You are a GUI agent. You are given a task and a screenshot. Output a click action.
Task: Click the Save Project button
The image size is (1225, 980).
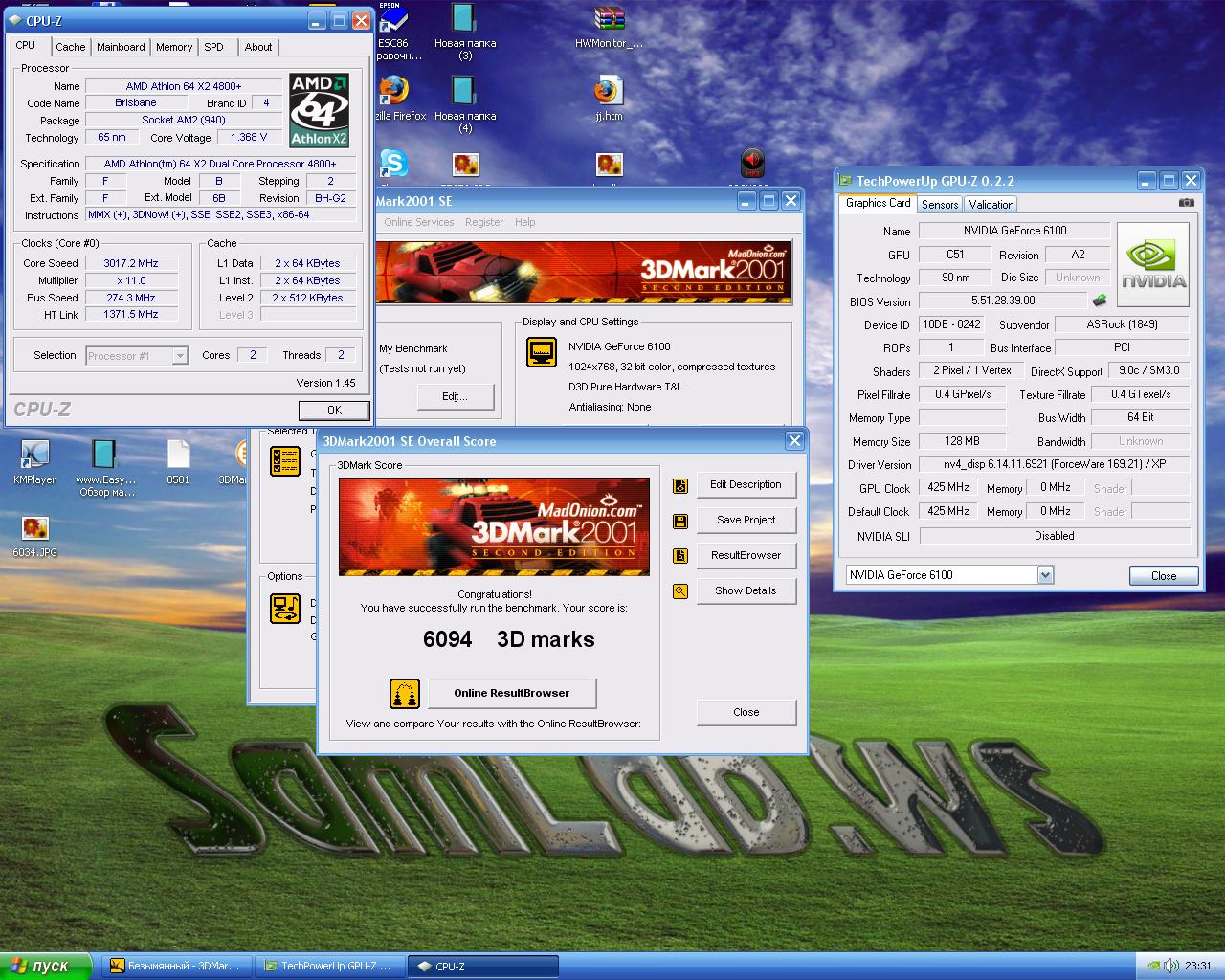pyautogui.click(x=746, y=521)
